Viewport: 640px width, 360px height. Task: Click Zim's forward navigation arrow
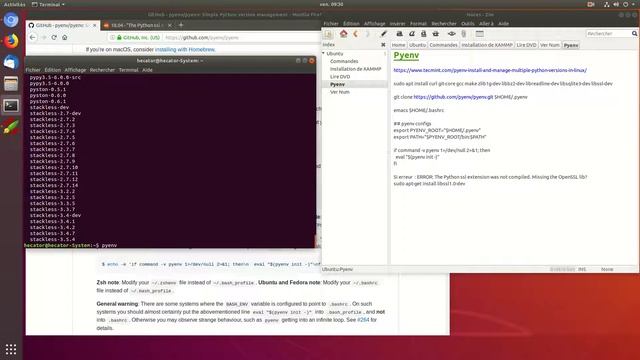(367, 34)
